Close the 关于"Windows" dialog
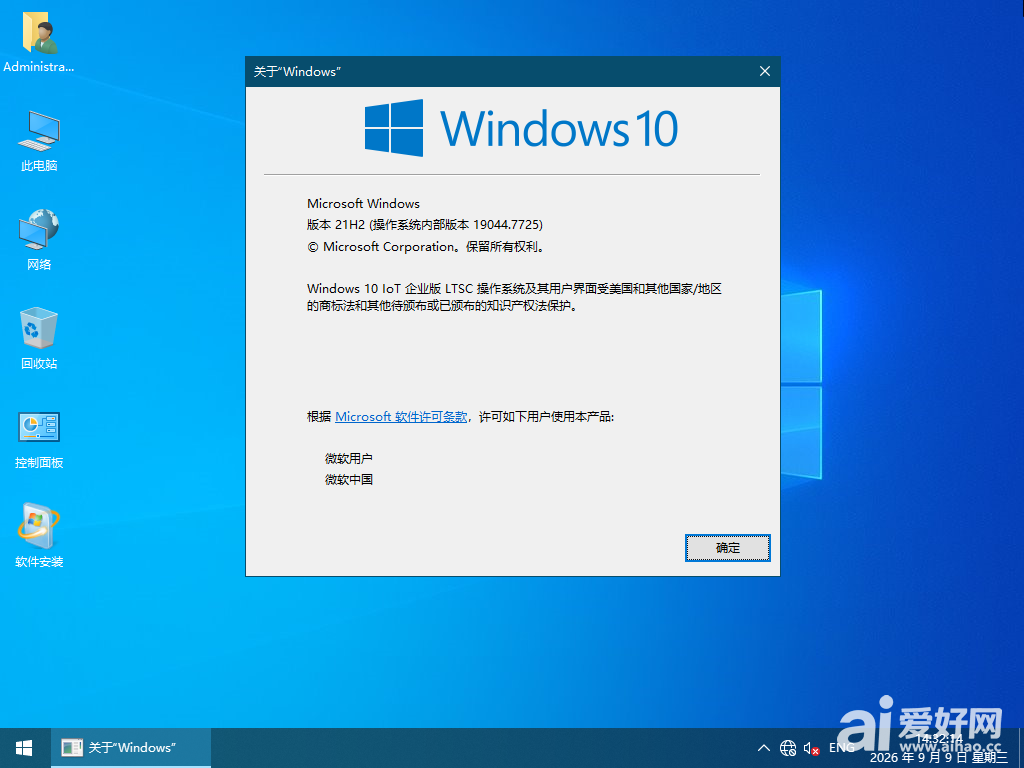Viewport: 1024px width, 768px height. point(765,71)
